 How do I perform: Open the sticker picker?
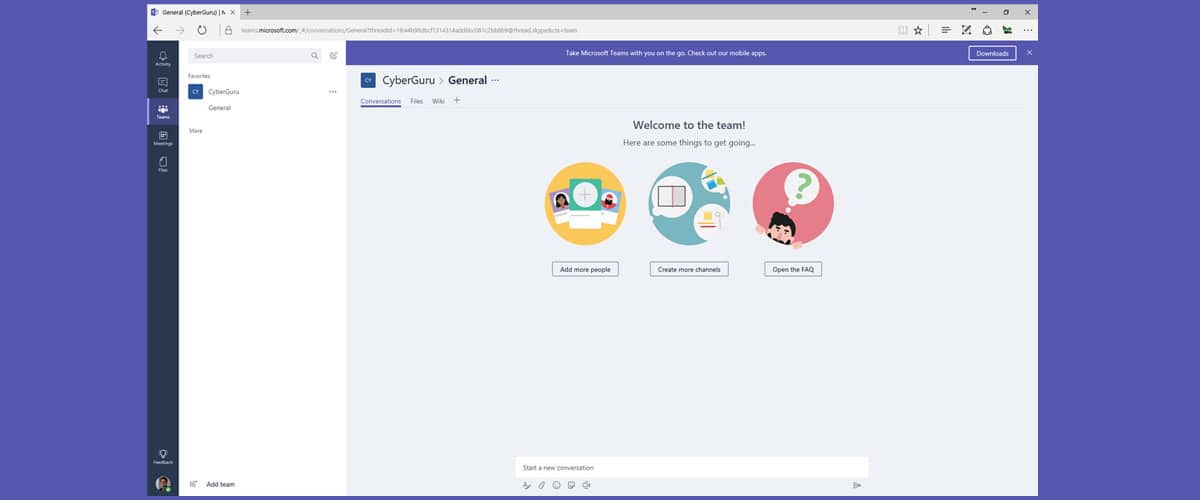click(571, 485)
